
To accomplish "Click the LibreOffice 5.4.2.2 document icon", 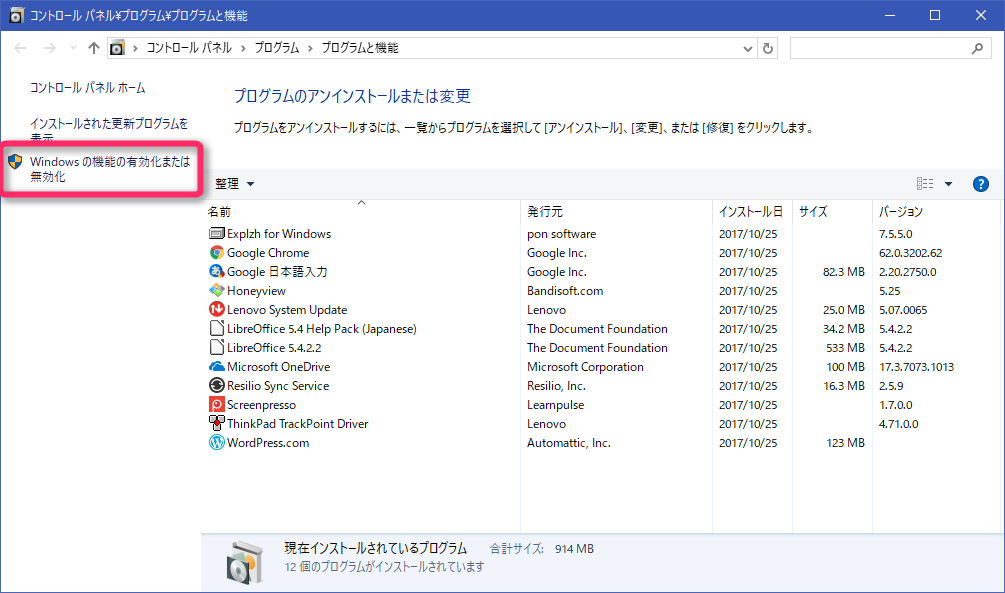I will click(x=217, y=347).
